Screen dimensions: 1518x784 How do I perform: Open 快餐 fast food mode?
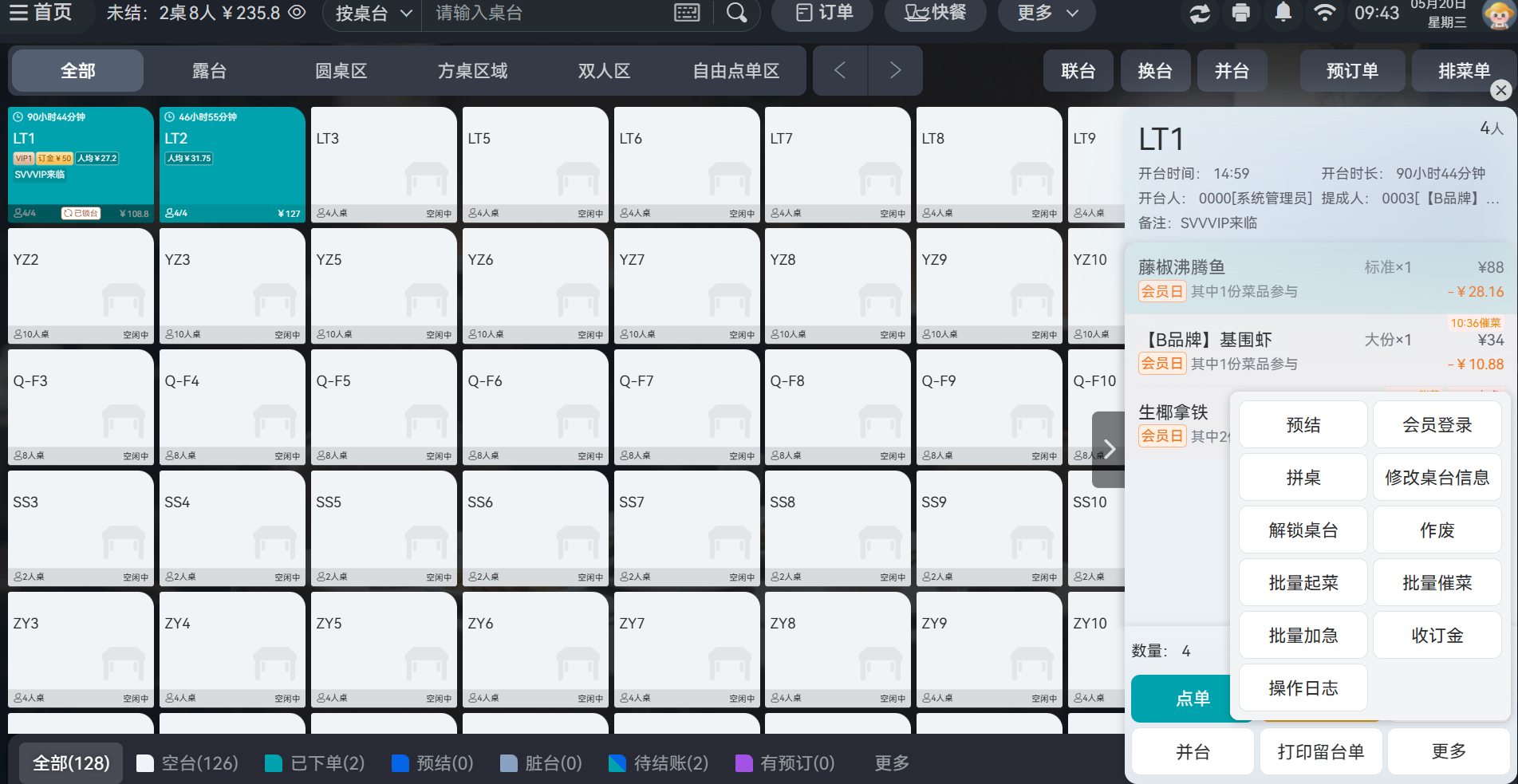(935, 13)
